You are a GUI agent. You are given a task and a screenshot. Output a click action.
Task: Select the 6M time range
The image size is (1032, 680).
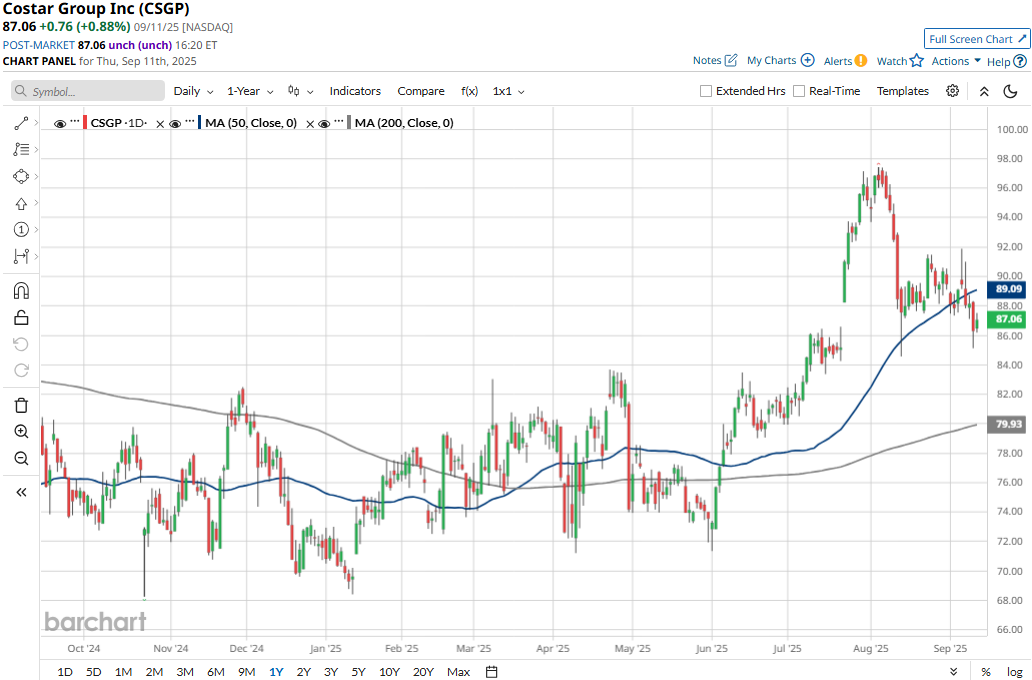click(x=216, y=671)
